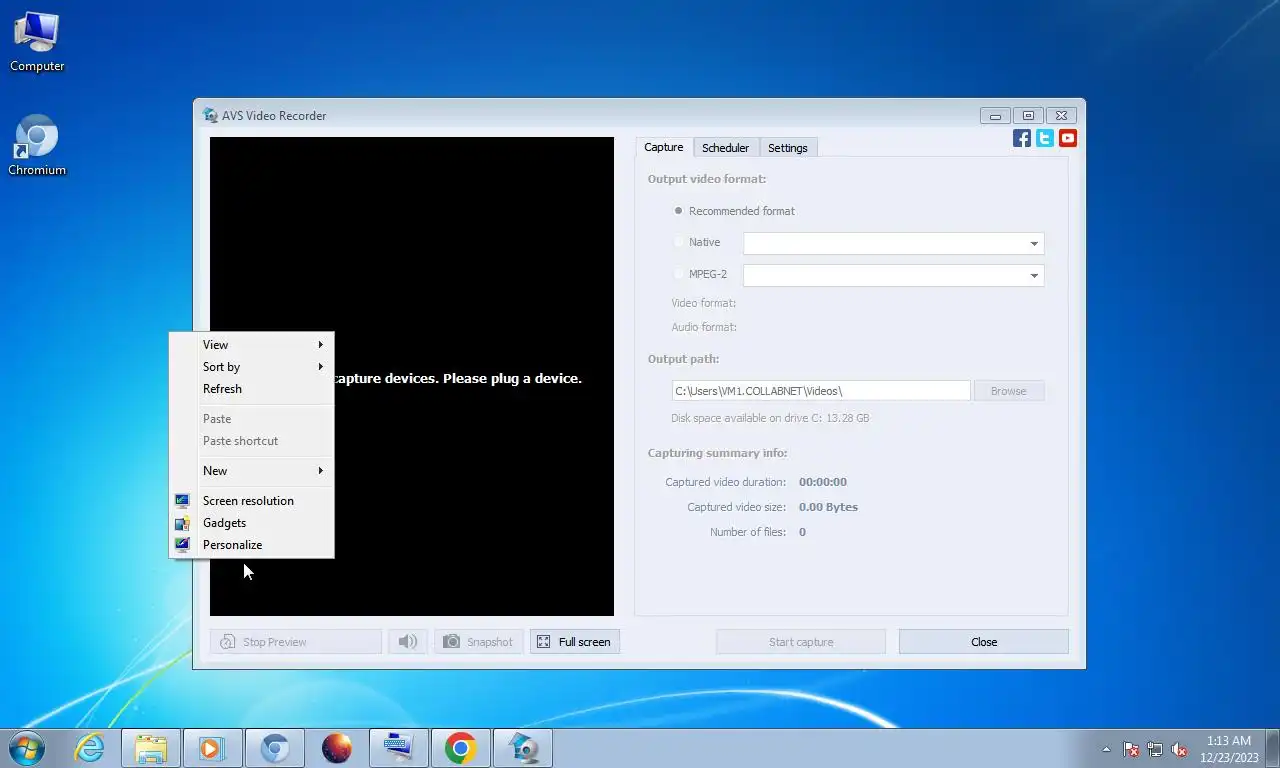Switch to Google Chrome taskbar icon
1280x768 pixels.
pos(461,748)
